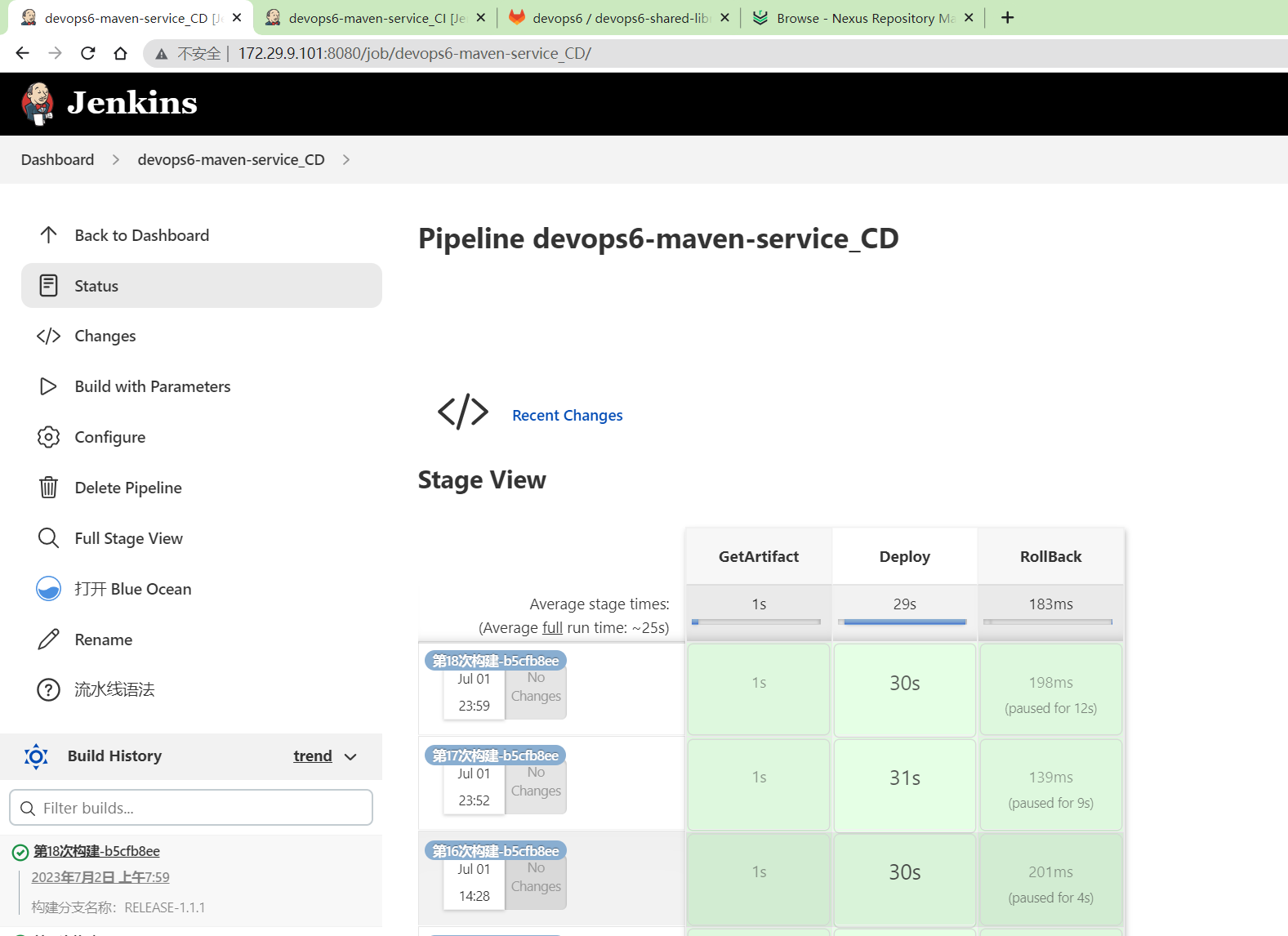Image resolution: width=1288 pixels, height=936 pixels.
Task: Open the Recent Changes link
Action: click(x=568, y=415)
